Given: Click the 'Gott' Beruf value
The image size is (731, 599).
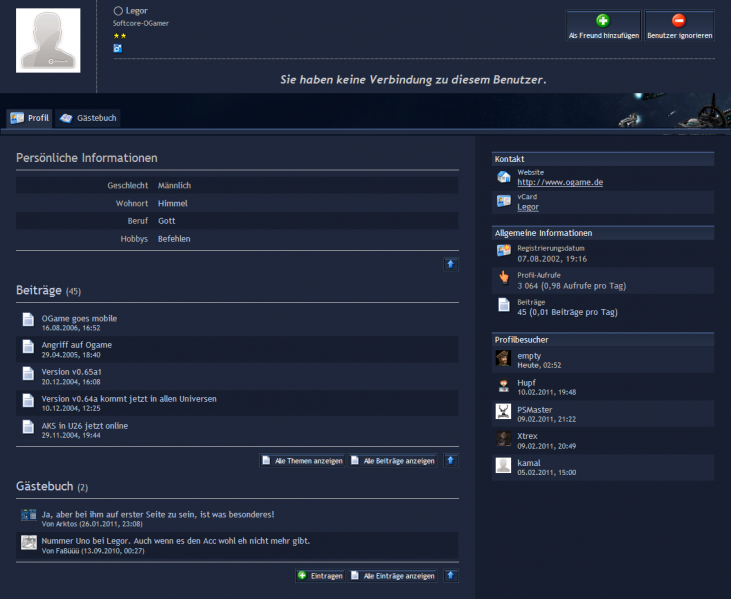Looking at the screenshot, I should 166,221.
